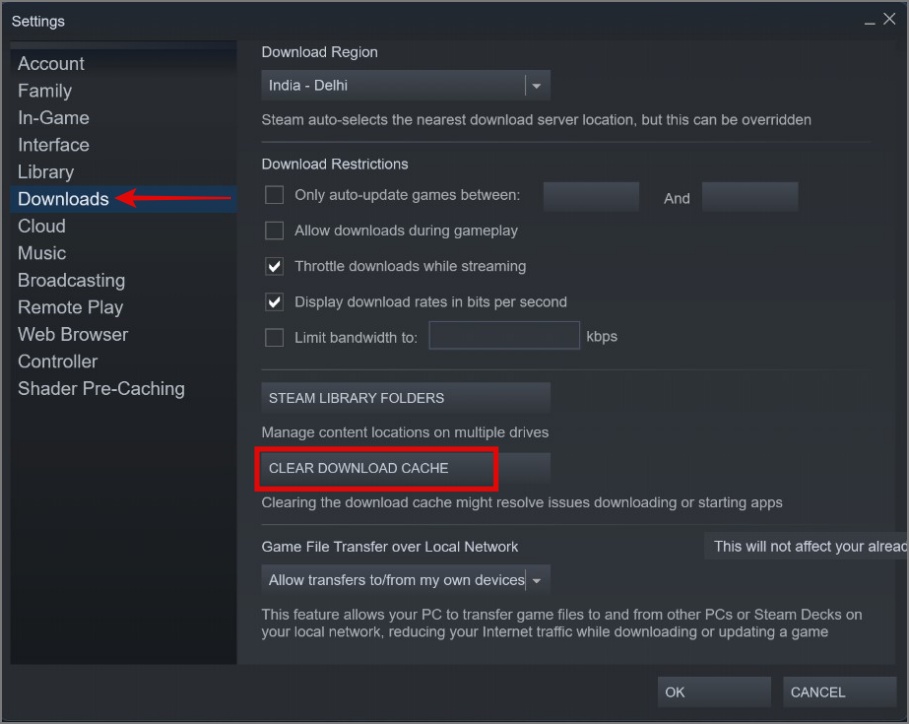Open the Shader Pre-Caching section
The width and height of the screenshot is (909, 724).
click(x=101, y=389)
